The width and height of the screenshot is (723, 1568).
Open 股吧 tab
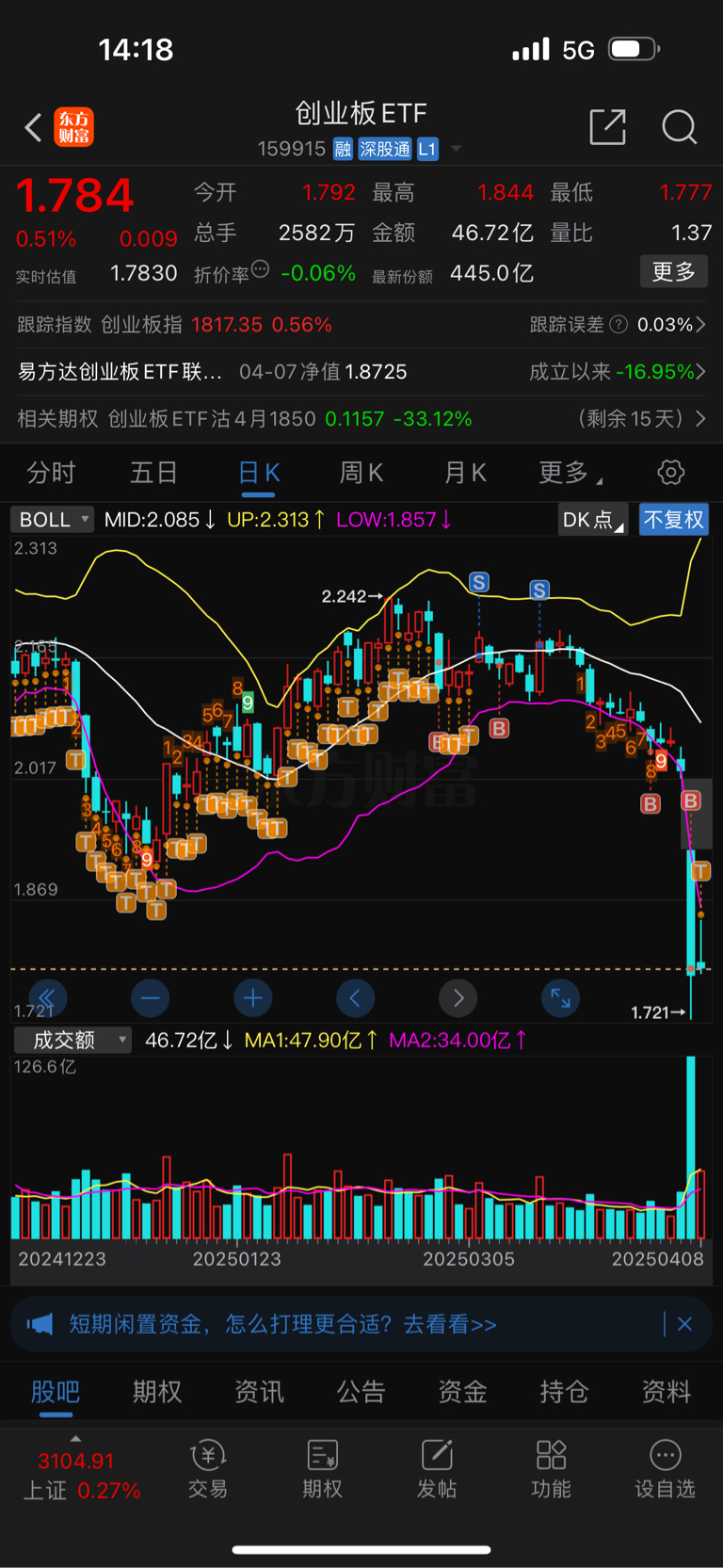[x=56, y=1391]
